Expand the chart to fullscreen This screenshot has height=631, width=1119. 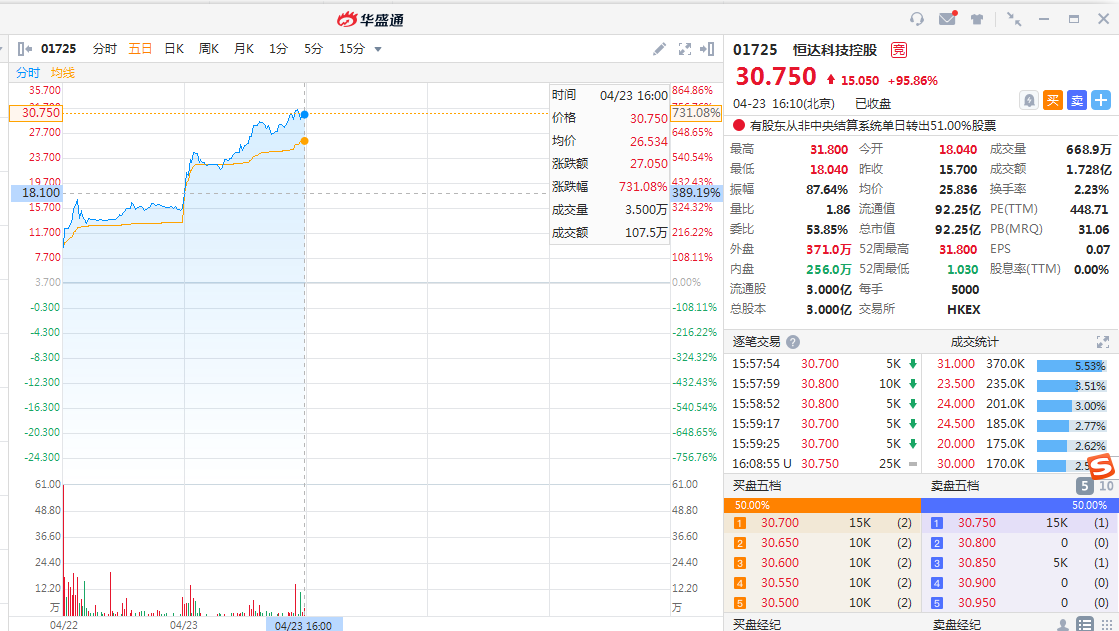point(684,49)
